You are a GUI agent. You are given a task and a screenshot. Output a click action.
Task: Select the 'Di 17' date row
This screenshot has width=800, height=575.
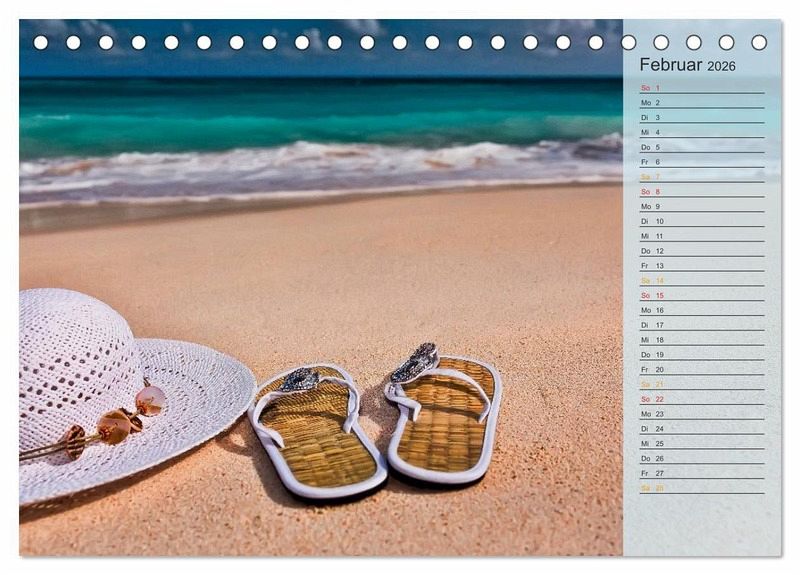[x=702, y=324]
